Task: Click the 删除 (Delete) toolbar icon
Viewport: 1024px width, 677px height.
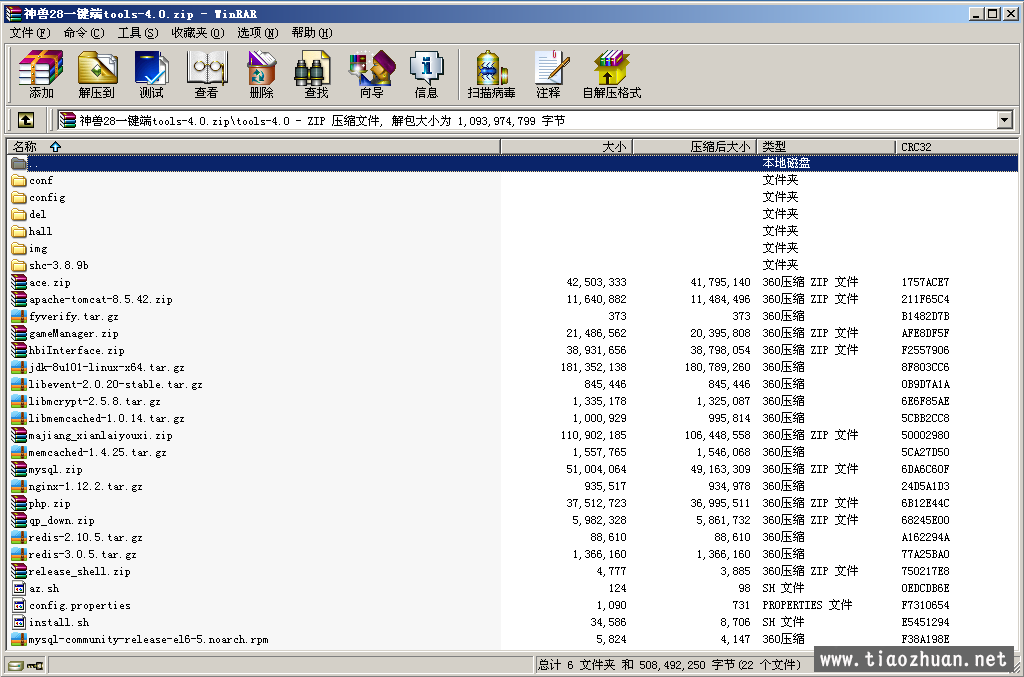Action: (261, 74)
